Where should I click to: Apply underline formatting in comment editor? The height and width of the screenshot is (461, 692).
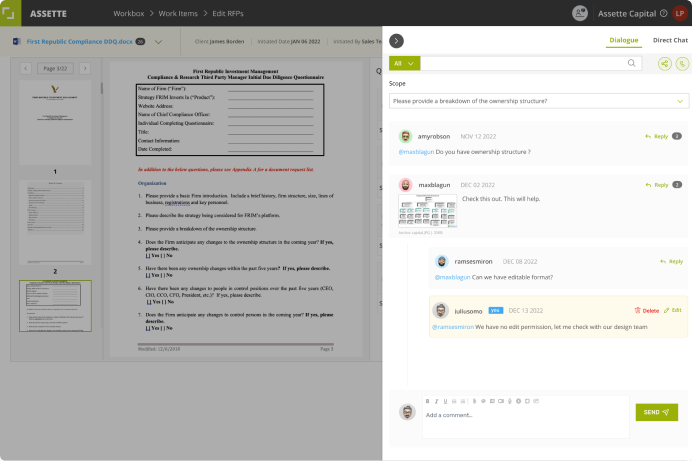445,401
